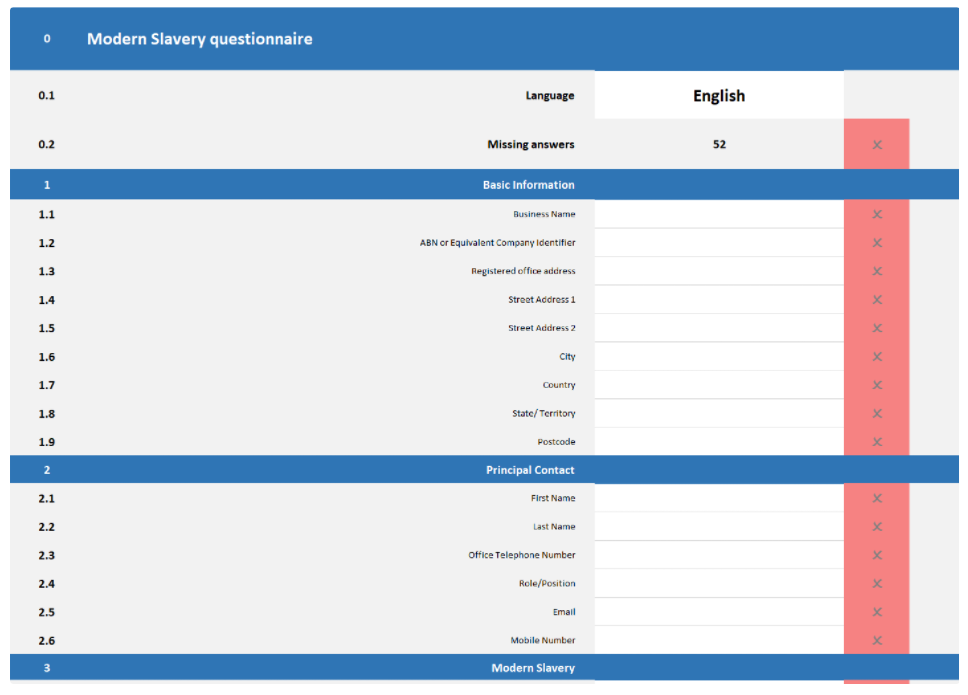Select row number 1.1
Image resolution: width=968 pixels, height=695 pixels.
(46, 215)
